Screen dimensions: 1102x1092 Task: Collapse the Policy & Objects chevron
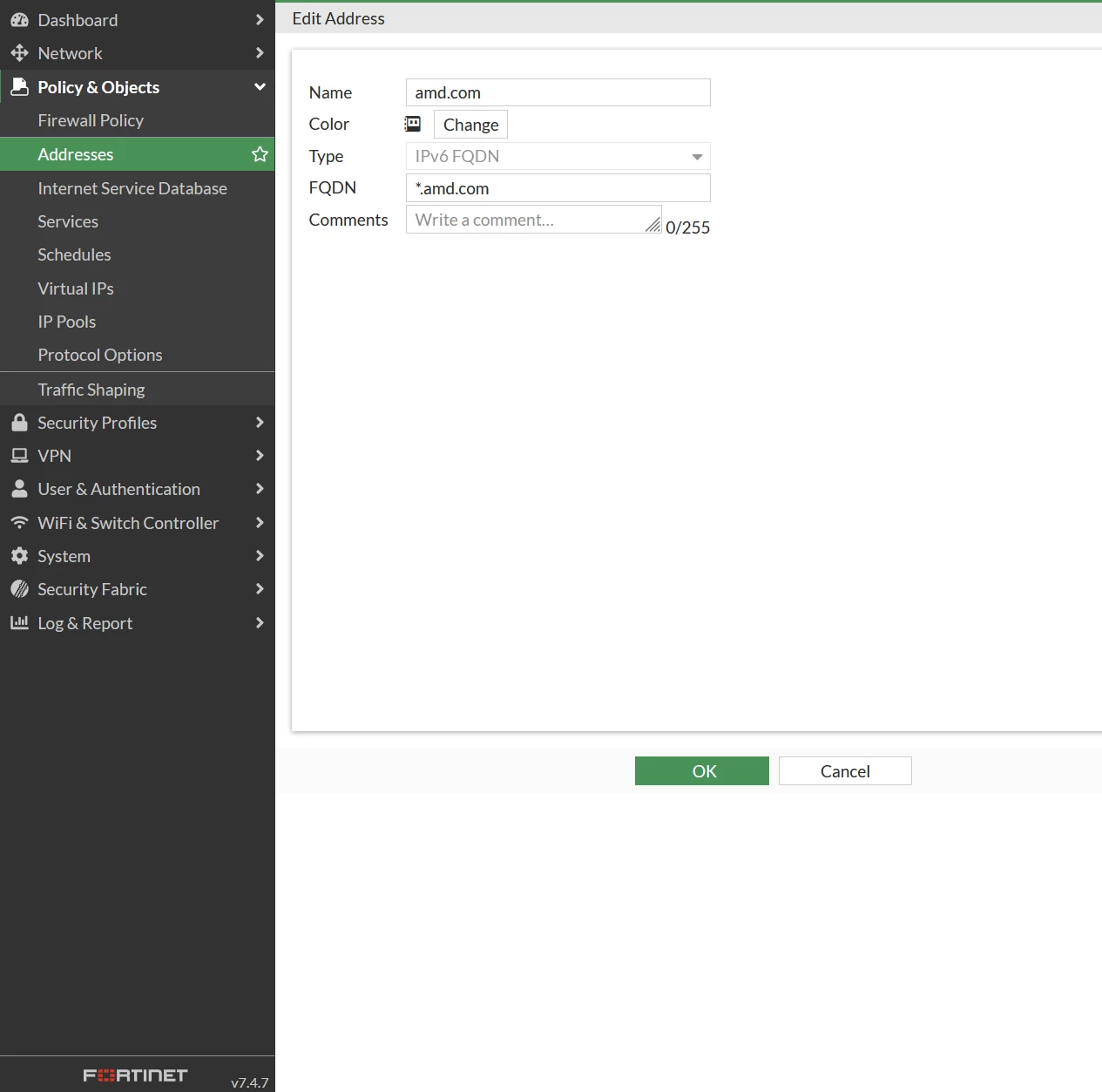(260, 86)
